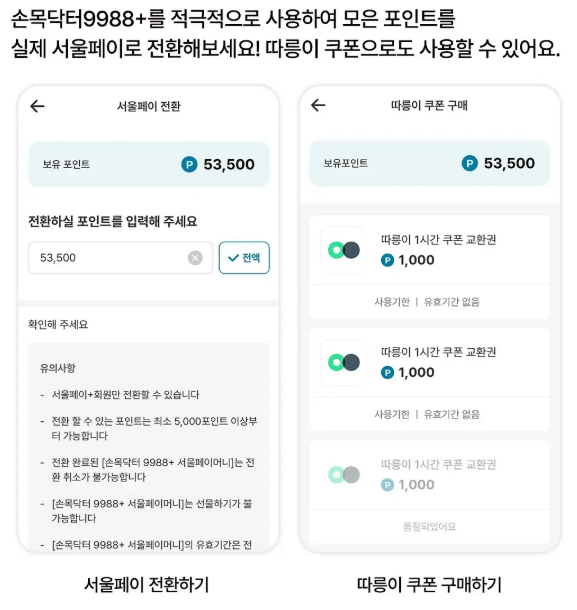Tap first coupon's 사용기한 유효기간 없음 row
577x610 pixels.
click(x=427, y=302)
